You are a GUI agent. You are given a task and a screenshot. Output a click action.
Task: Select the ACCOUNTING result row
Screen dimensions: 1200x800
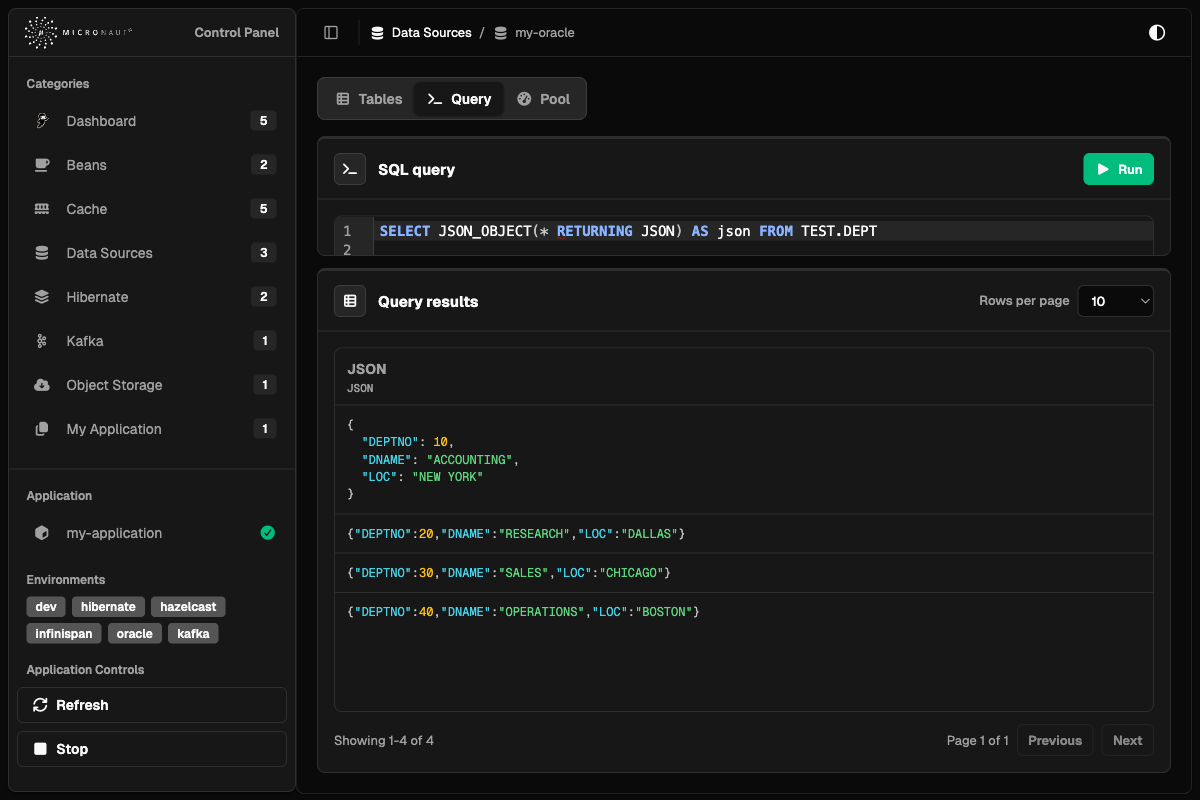[x=743, y=459]
